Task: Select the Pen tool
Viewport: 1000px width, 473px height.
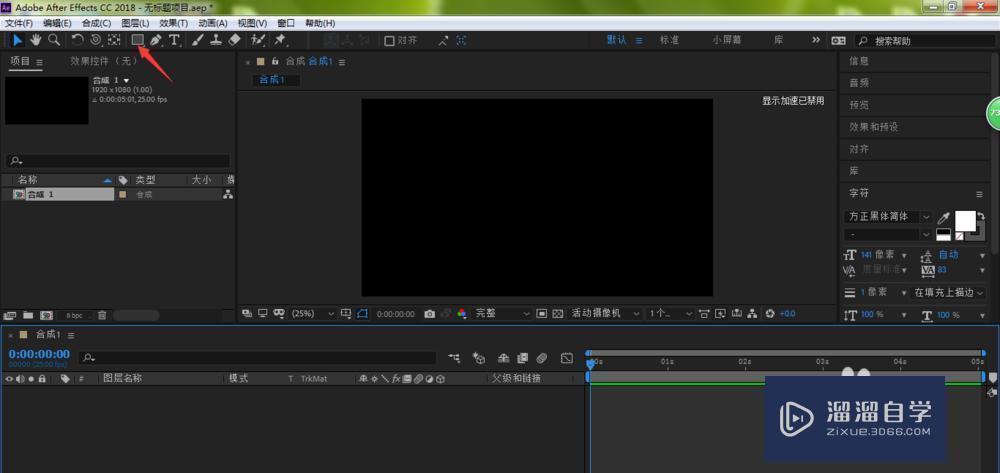Action: point(156,40)
